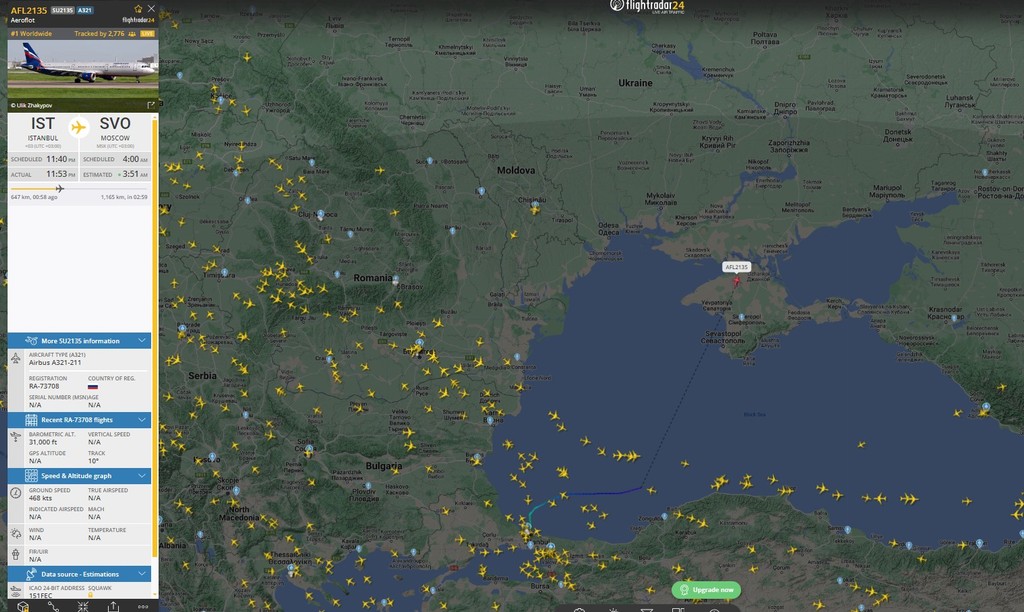This screenshot has width=1024, height=612.
Task: Click the Recent RA-73708 flights chevron
Action: click(x=142, y=419)
